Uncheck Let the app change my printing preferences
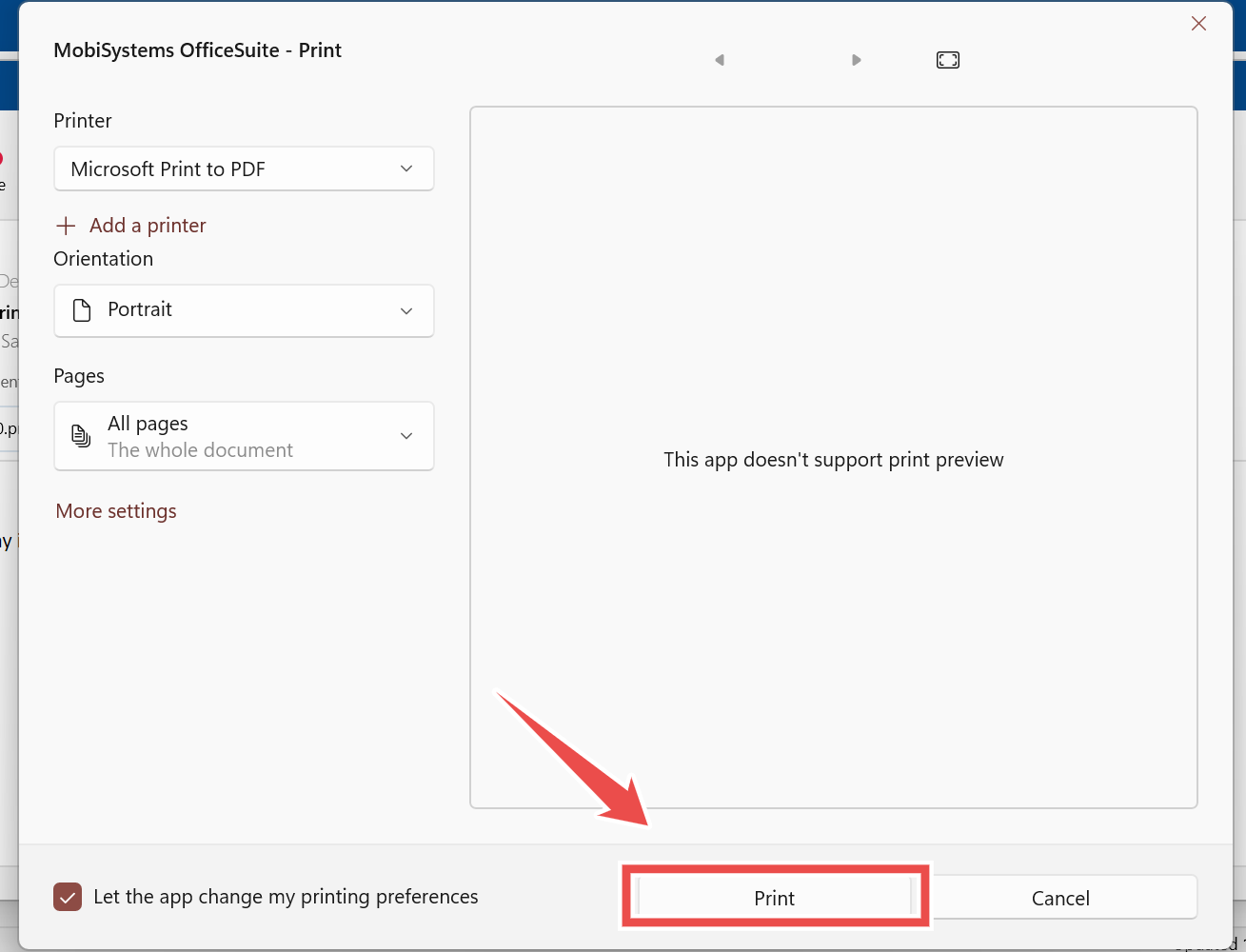Screen dimensions: 1246x952 68,897
